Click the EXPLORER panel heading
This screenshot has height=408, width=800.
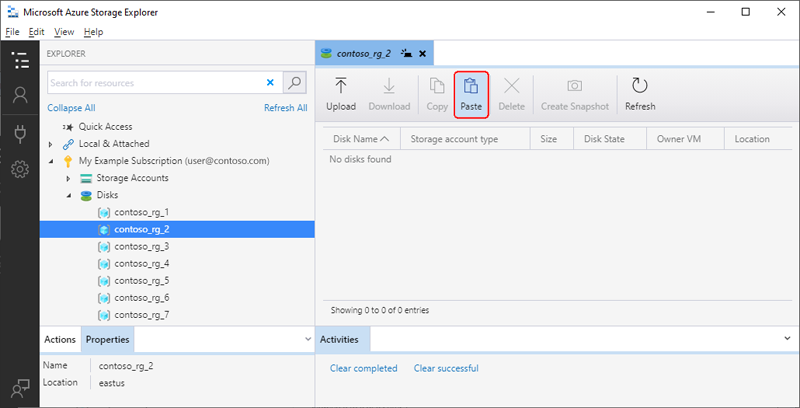point(66,54)
